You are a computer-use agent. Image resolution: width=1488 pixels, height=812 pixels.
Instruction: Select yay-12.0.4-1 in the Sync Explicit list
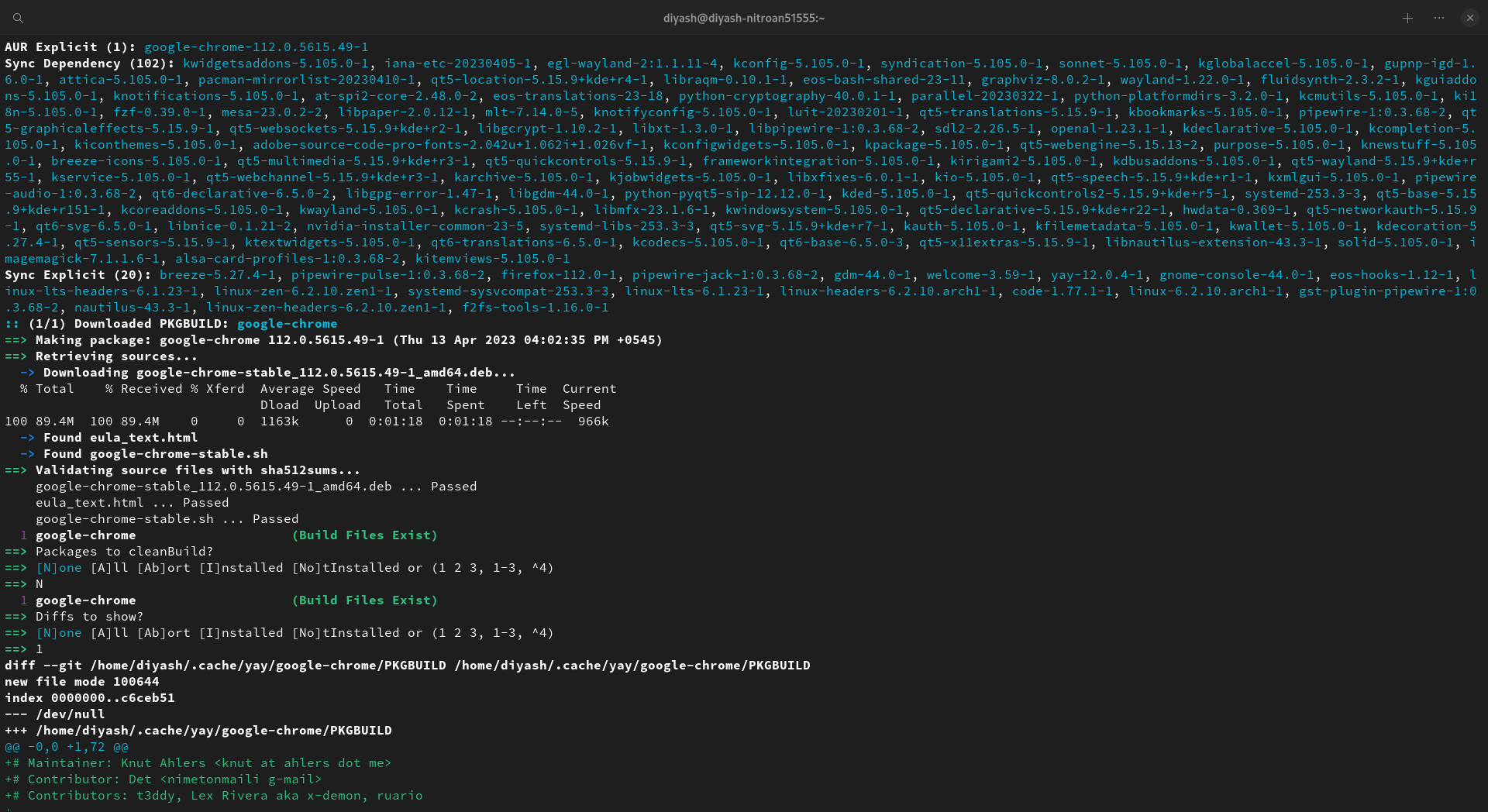tap(1097, 275)
